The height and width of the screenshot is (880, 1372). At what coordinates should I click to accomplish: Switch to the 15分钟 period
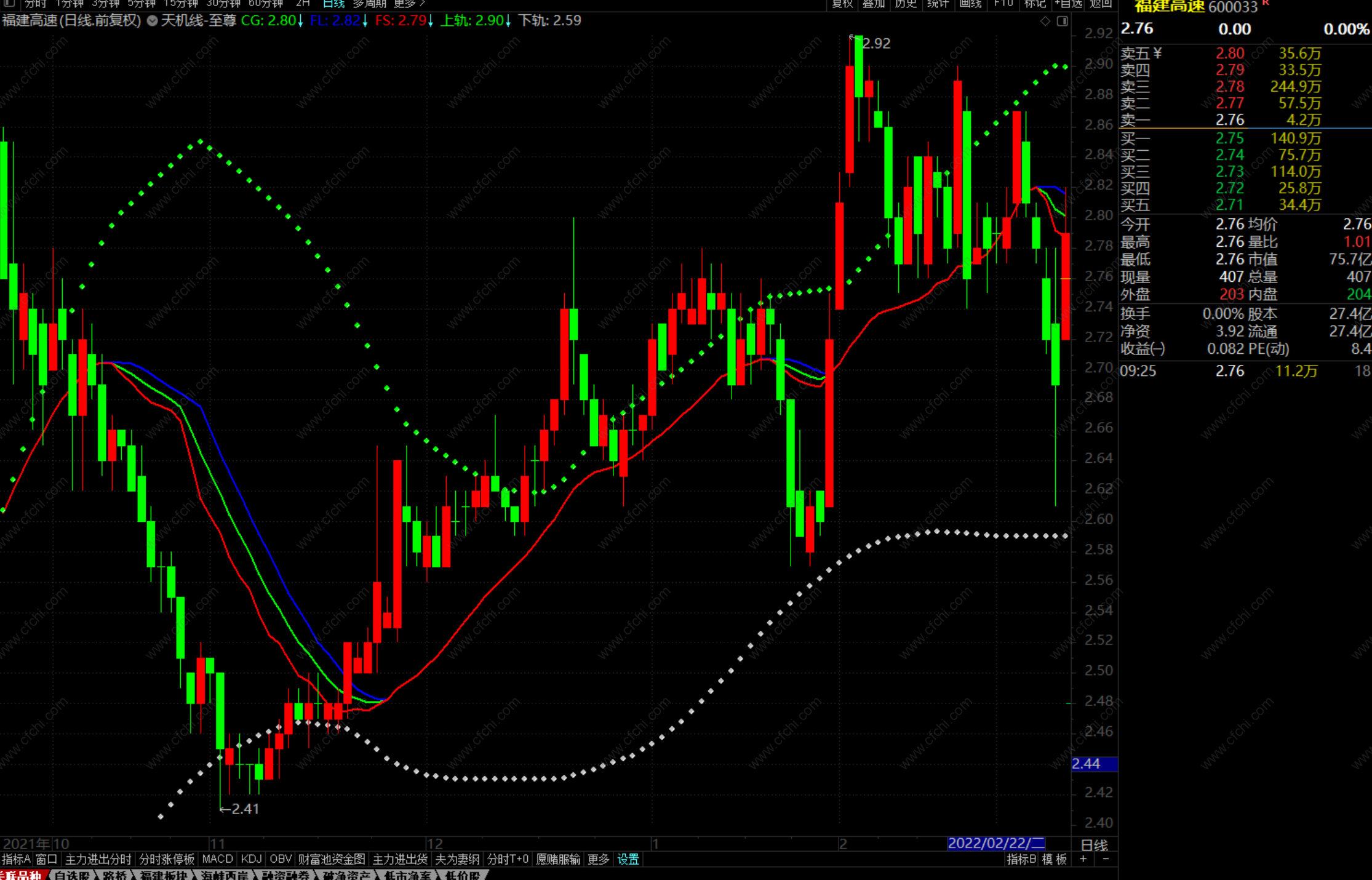click(181, 4)
